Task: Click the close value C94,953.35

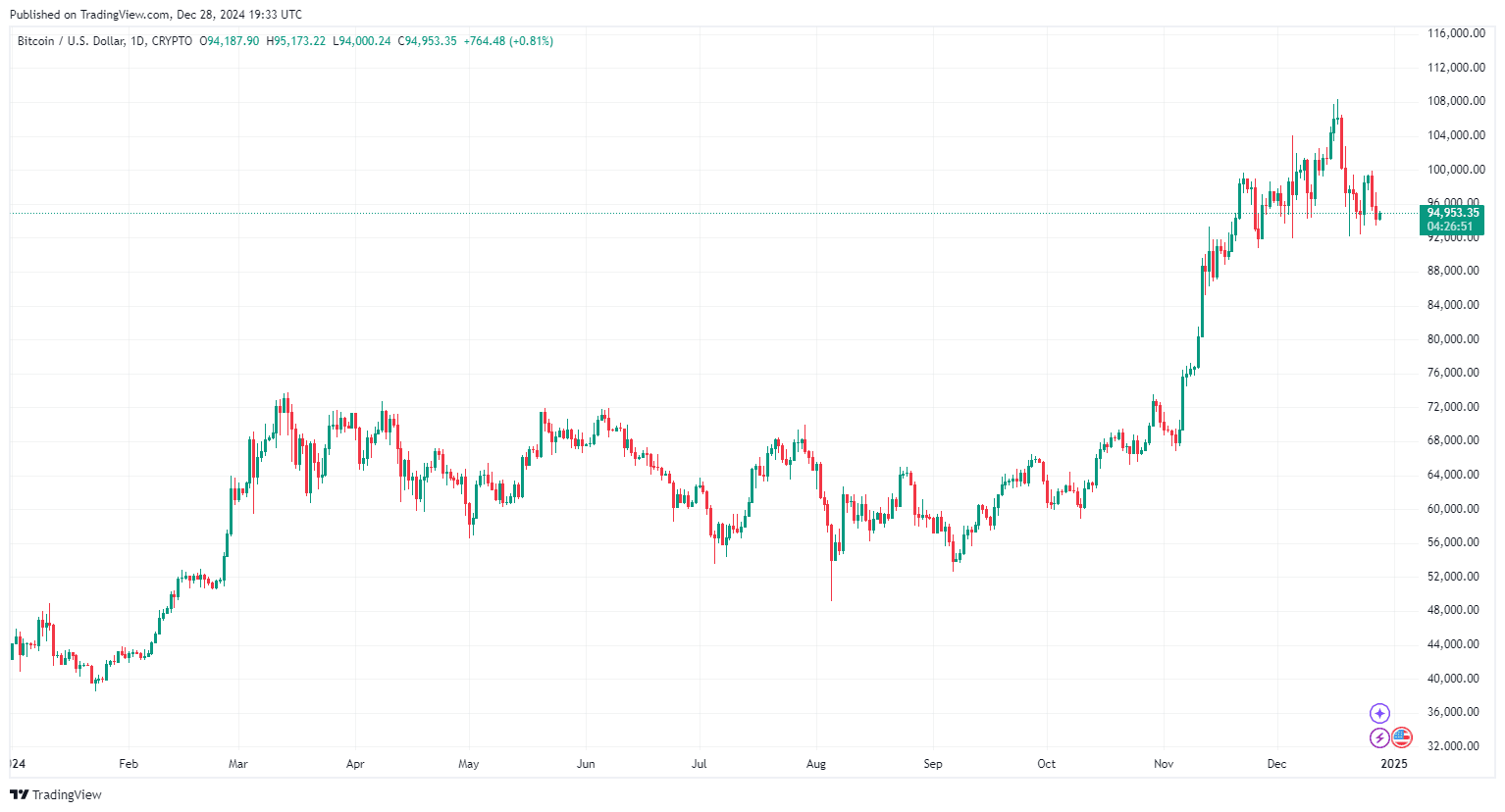Action: [427, 41]
